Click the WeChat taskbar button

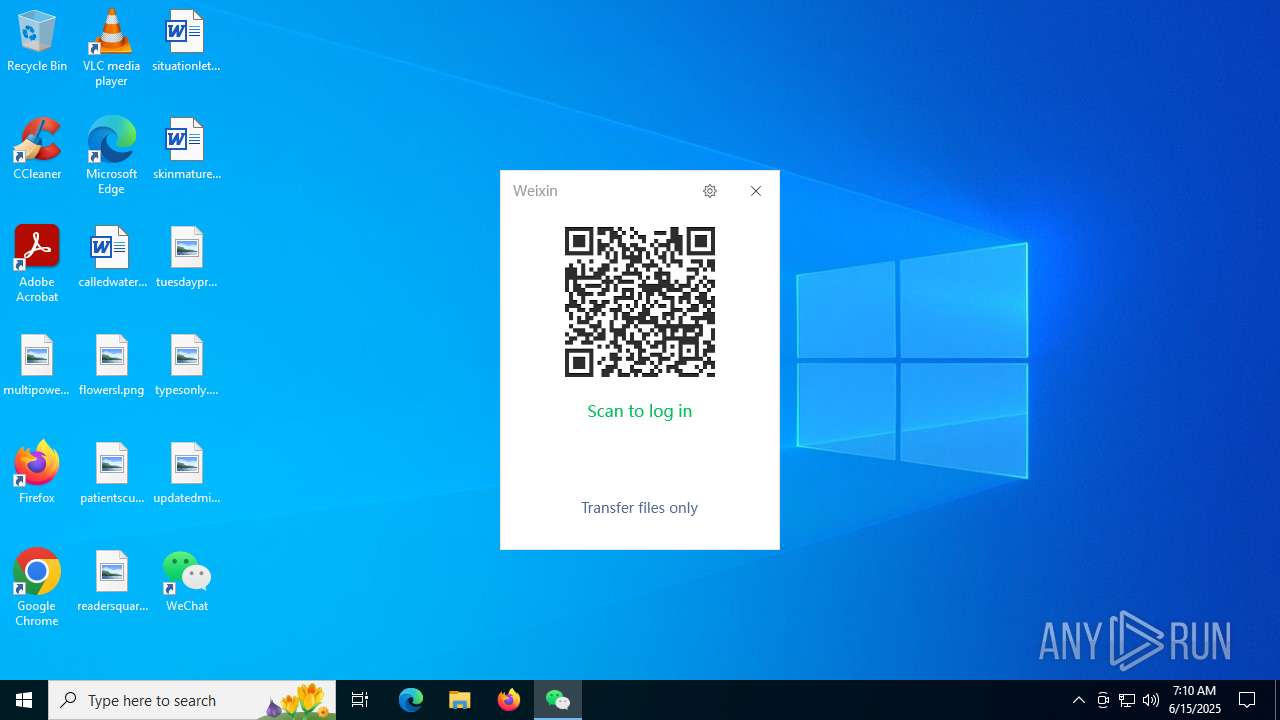pyautogui.click(x=558, y=700)
